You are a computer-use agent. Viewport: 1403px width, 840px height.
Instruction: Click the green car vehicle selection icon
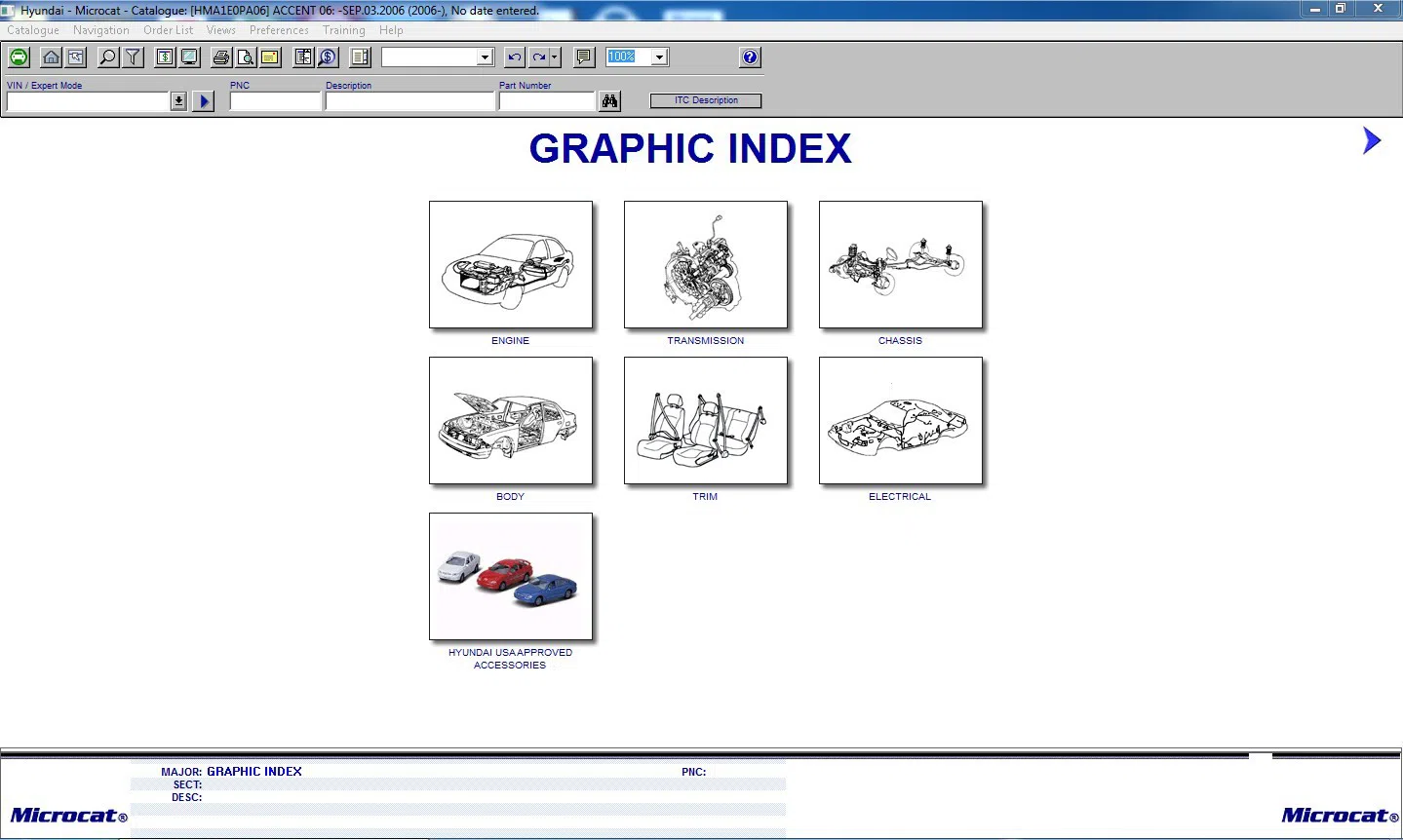click(19, 57)
